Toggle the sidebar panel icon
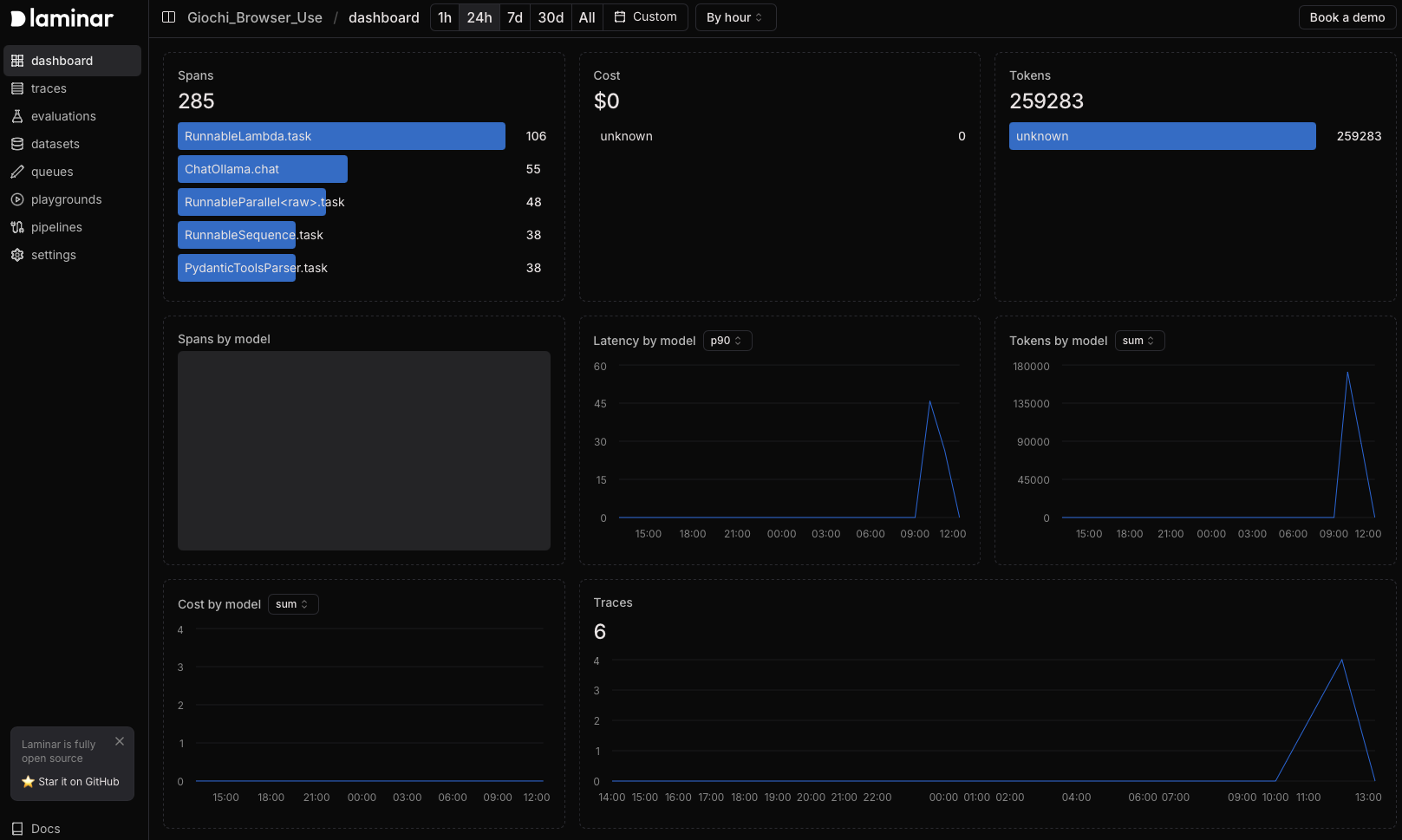 coord(169,17)
